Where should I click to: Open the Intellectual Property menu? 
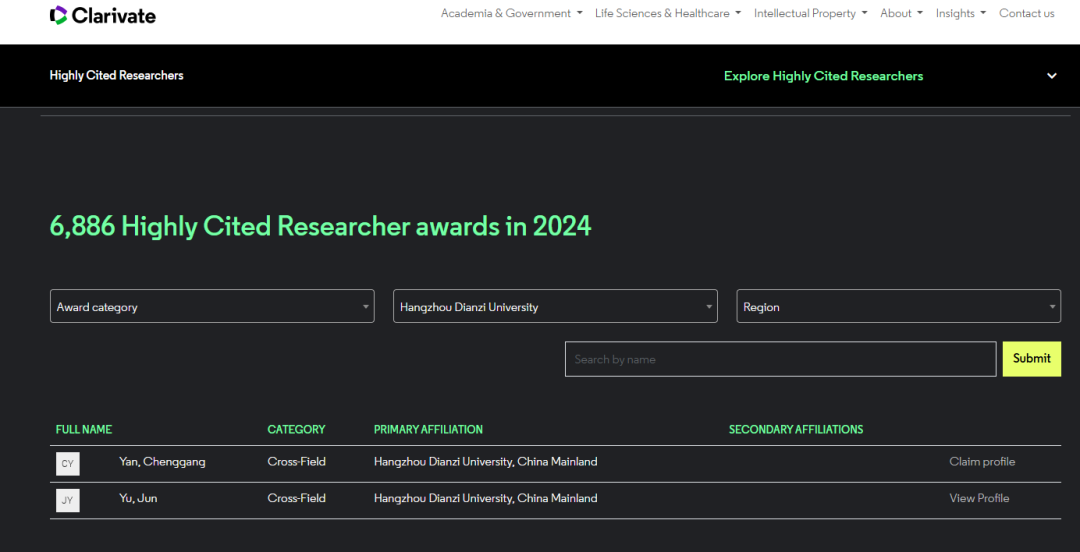[x=811, y=13]
